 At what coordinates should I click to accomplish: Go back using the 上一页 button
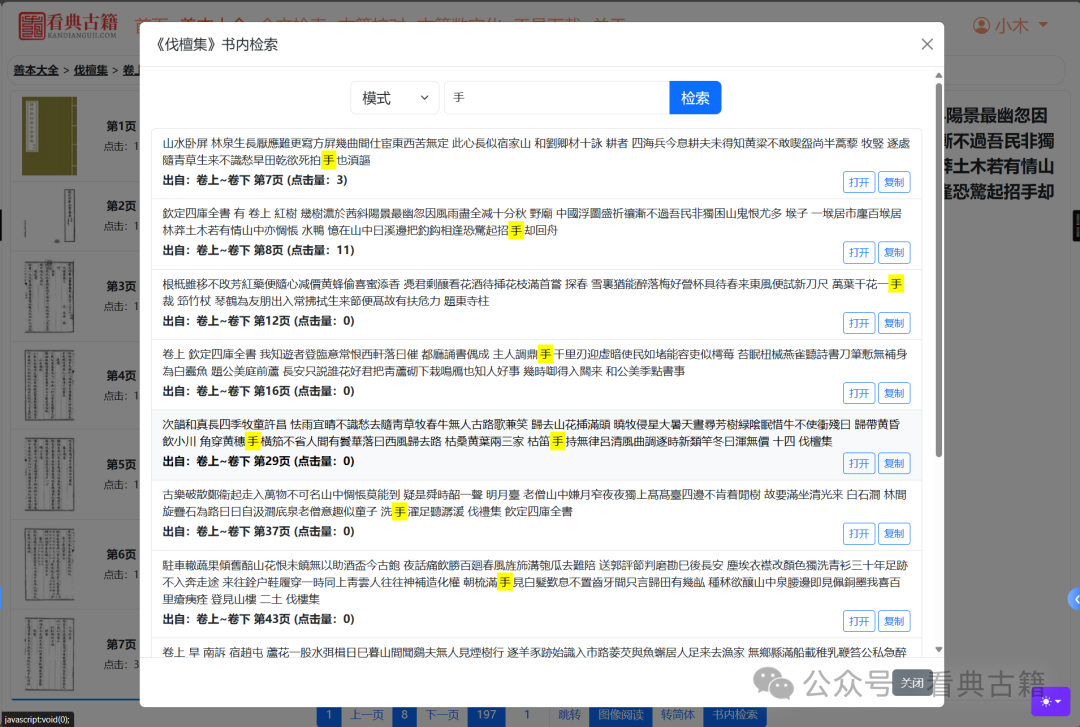[365, 714]
